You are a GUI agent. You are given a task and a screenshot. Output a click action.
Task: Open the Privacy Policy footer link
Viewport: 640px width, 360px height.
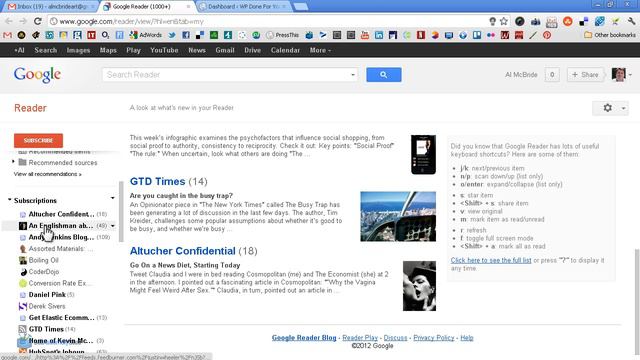[x=434, y=338]
